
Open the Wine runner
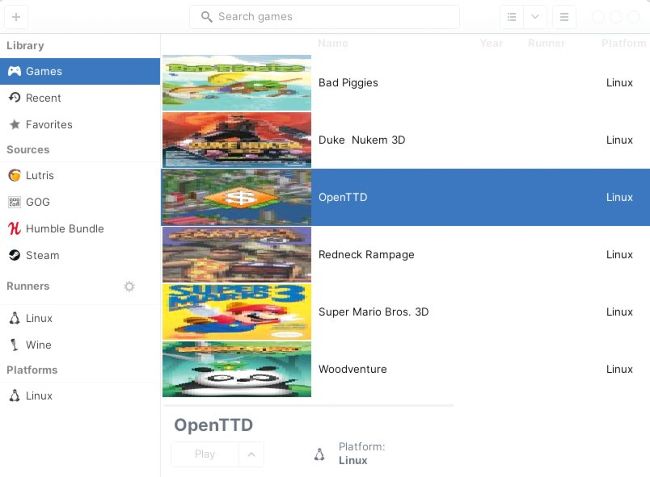pyautogui.click(x=38, y=345)
